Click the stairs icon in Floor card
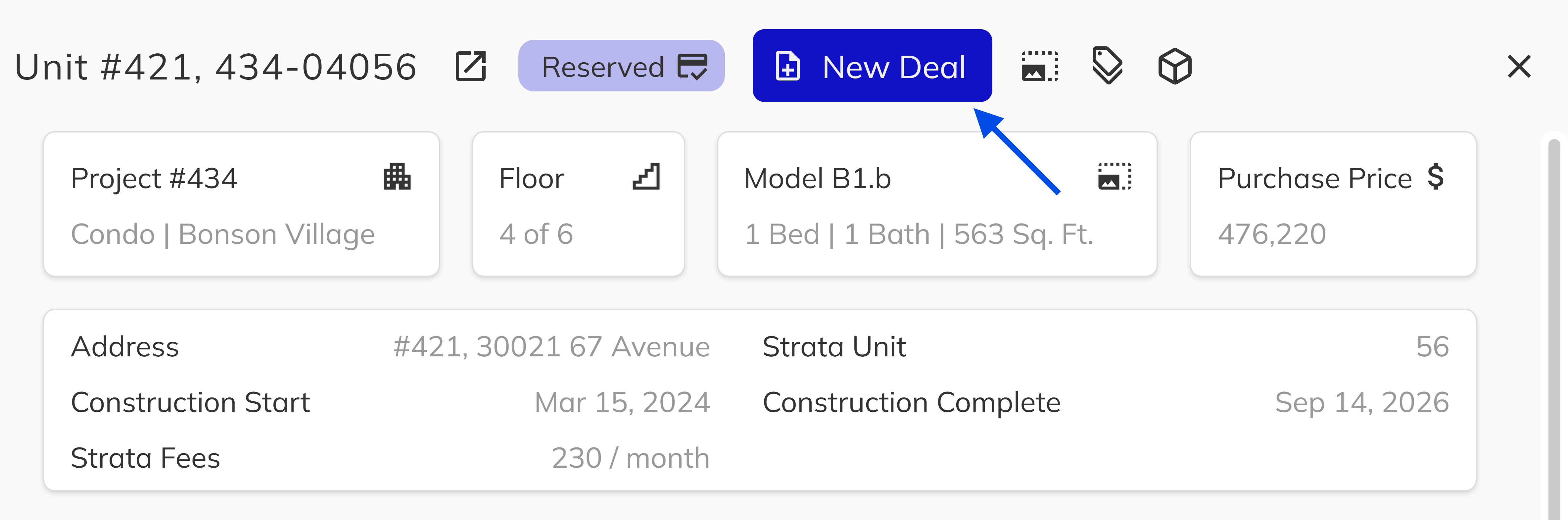 tap(646, 177)
